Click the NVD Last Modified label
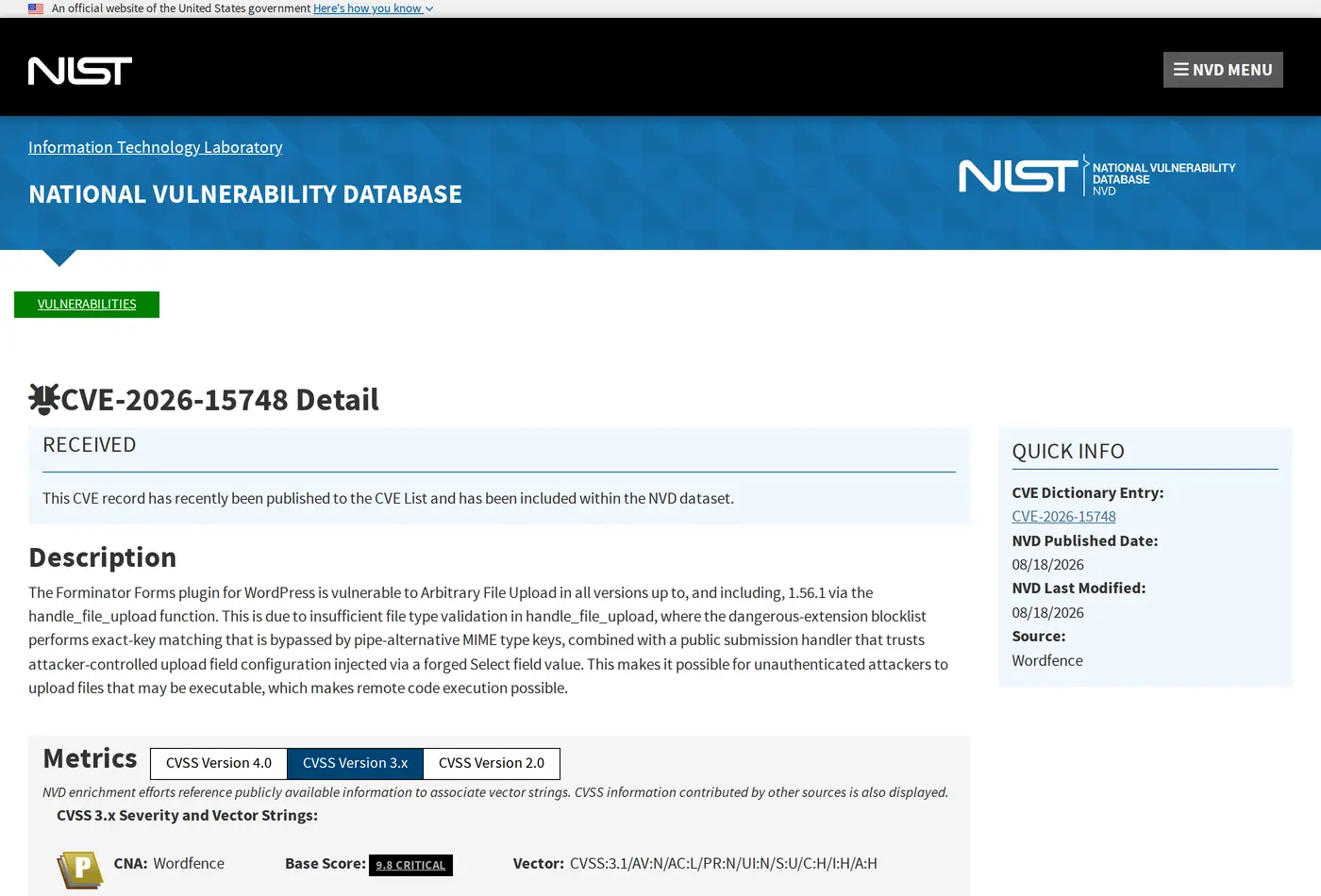 click(1079, 588)
